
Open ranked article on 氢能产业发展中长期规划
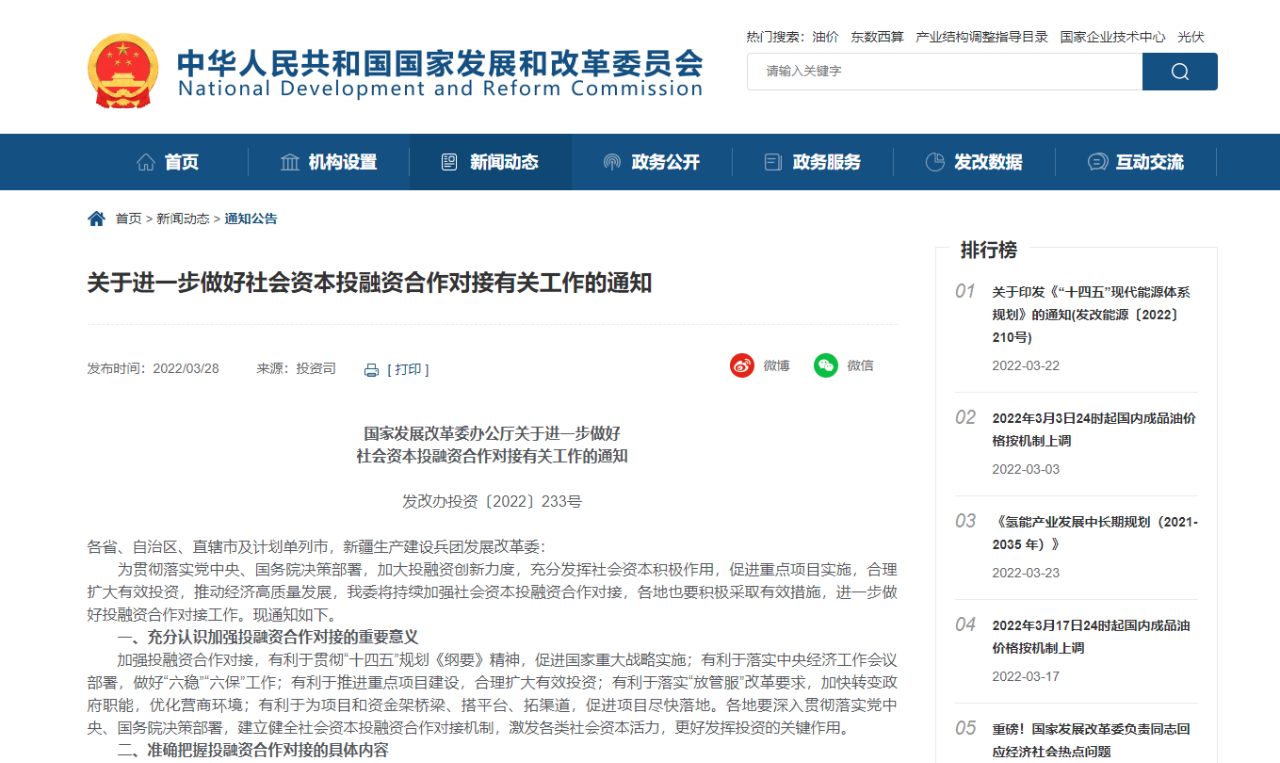pyautogui.click(x=1094, y=533)
